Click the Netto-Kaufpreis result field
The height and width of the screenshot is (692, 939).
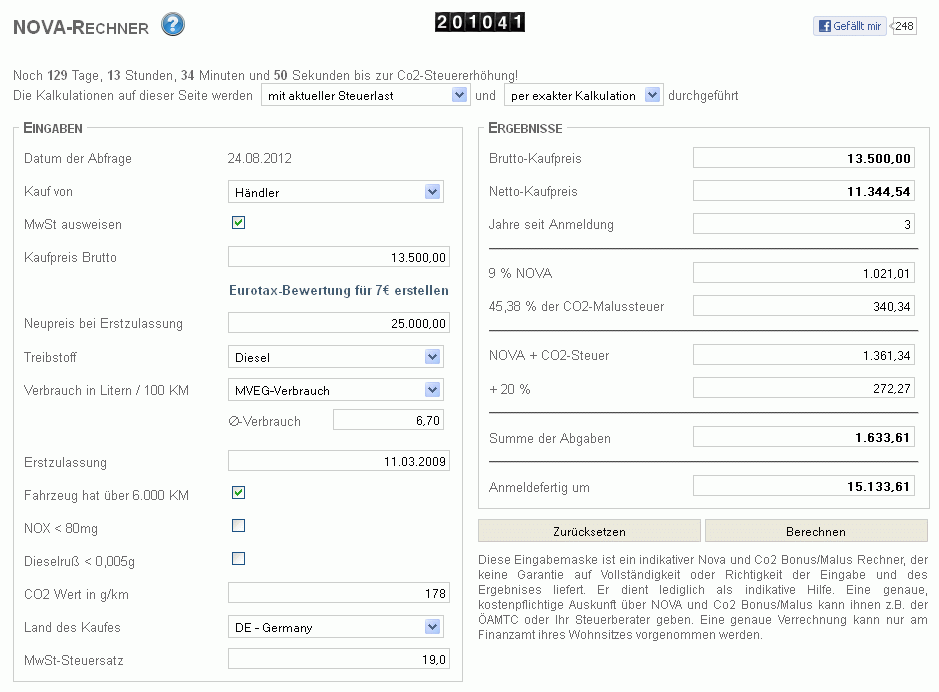pyautogui.click(x=804, y=191)
